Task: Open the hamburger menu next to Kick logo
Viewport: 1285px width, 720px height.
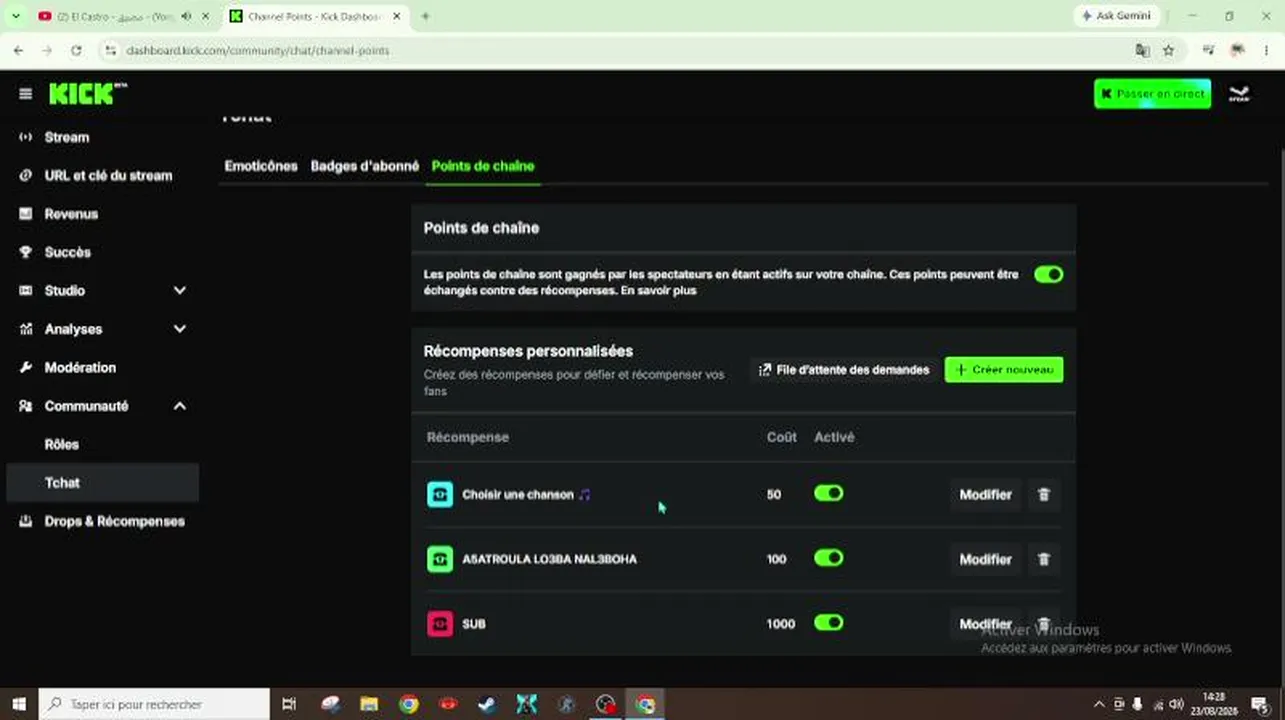Action: pos(25,93)
